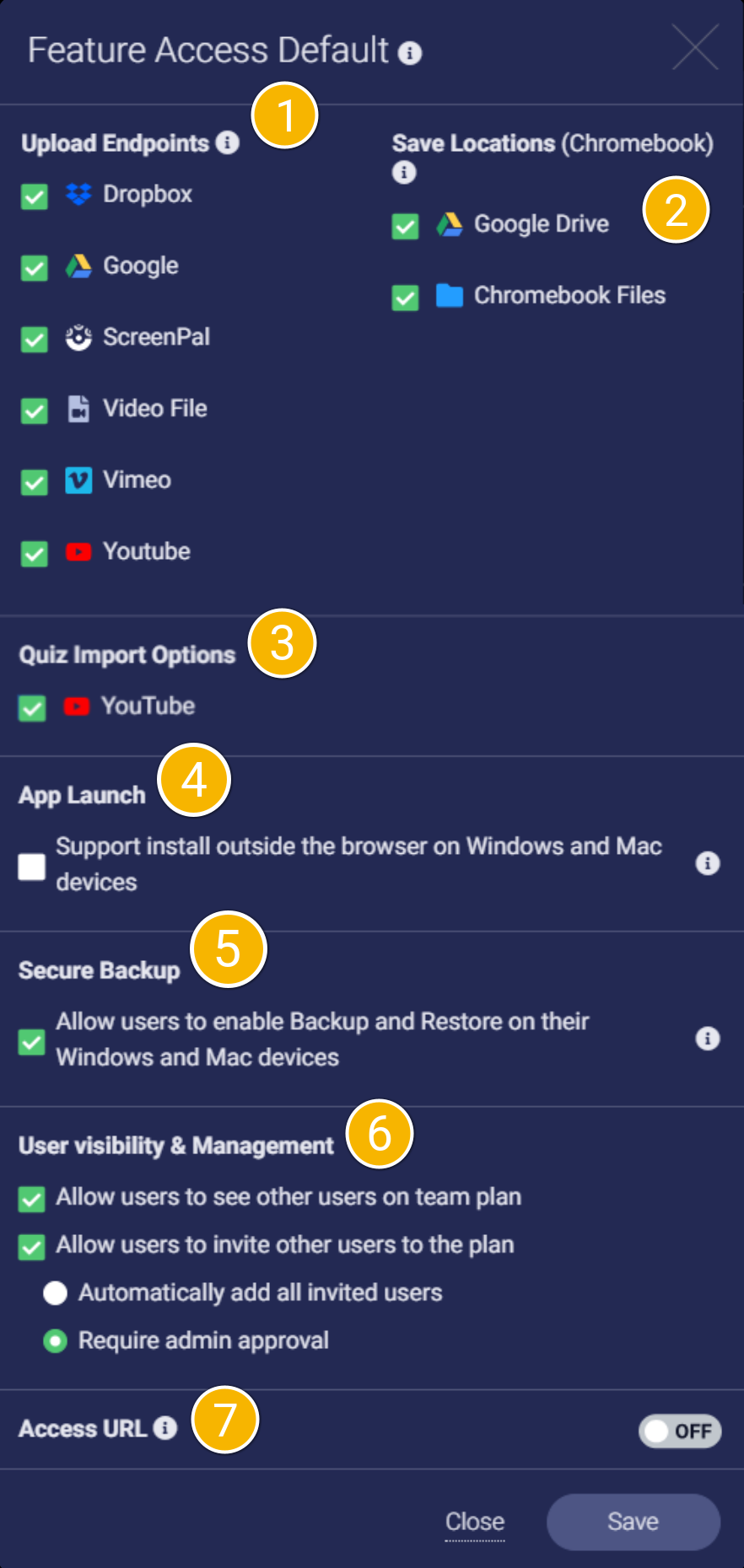This screenshot has width=744, height=1568.
Task: Click the Save button
Action: click(x=633, y=1522)
